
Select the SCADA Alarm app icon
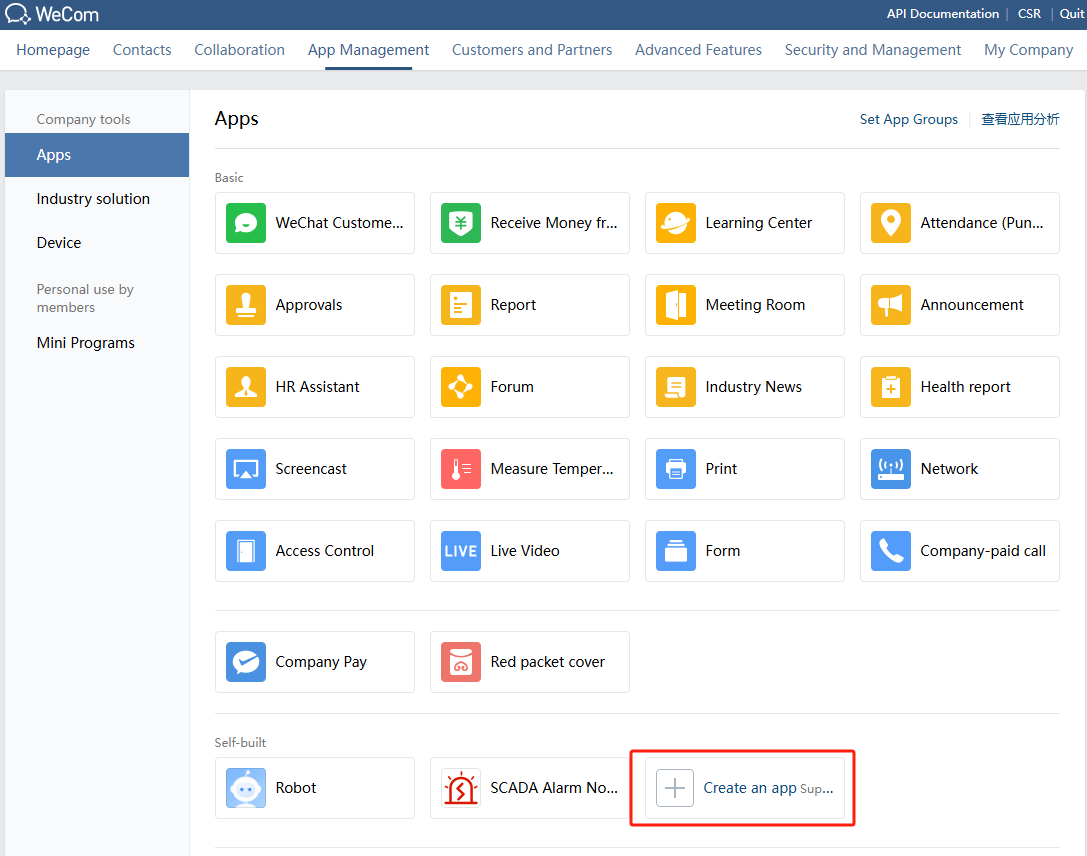[x=460, y=788]
